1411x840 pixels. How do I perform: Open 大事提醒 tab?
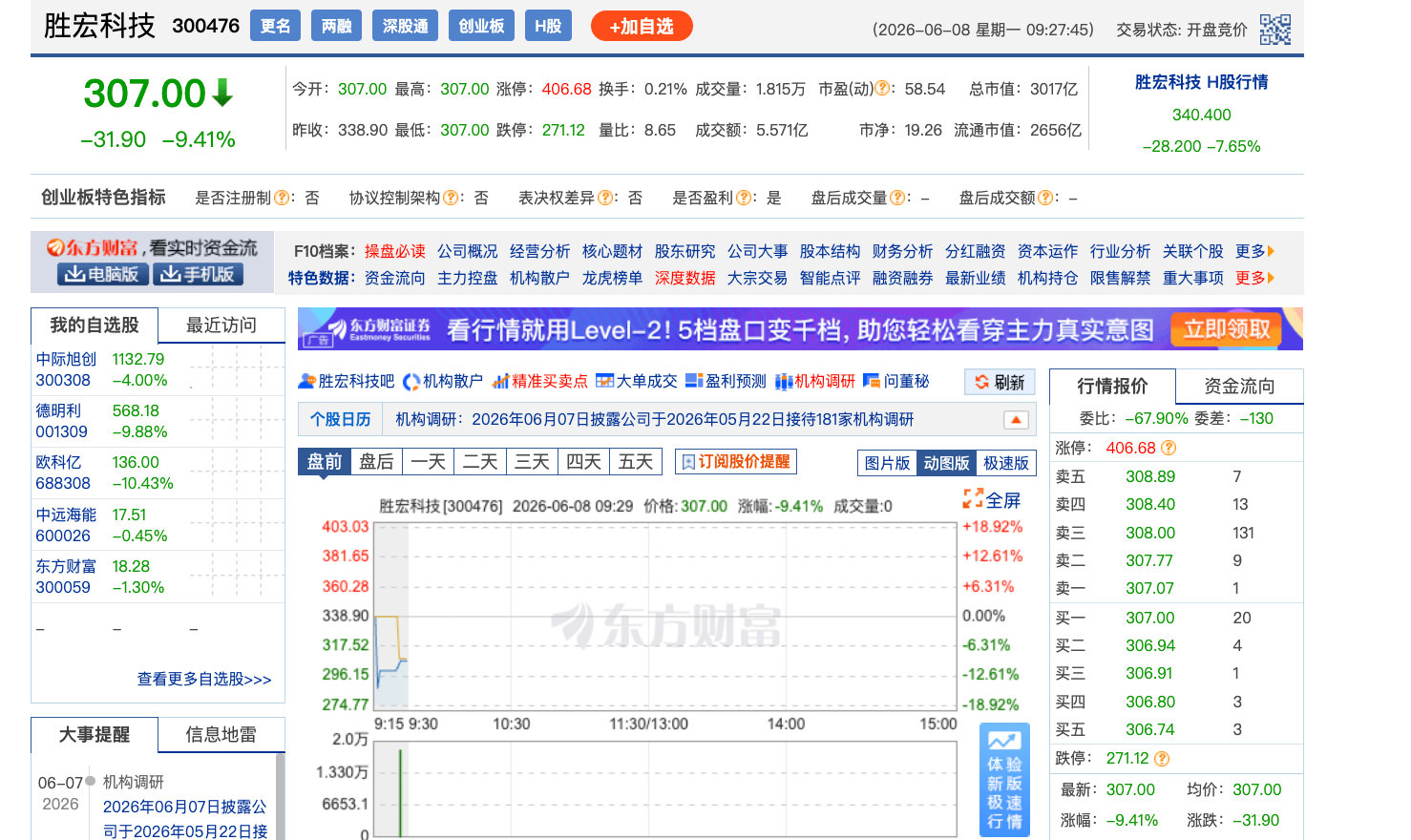pyautogui.click(x=95, y=735)
